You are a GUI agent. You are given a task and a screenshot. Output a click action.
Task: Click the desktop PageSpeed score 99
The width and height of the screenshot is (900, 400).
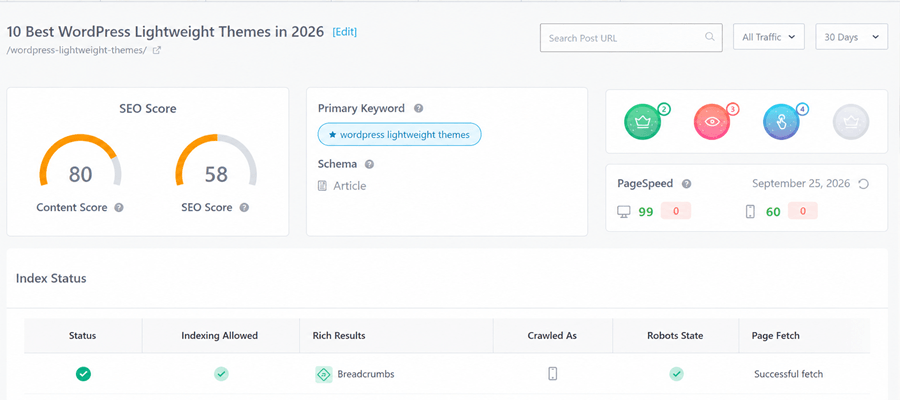[646, 212]
